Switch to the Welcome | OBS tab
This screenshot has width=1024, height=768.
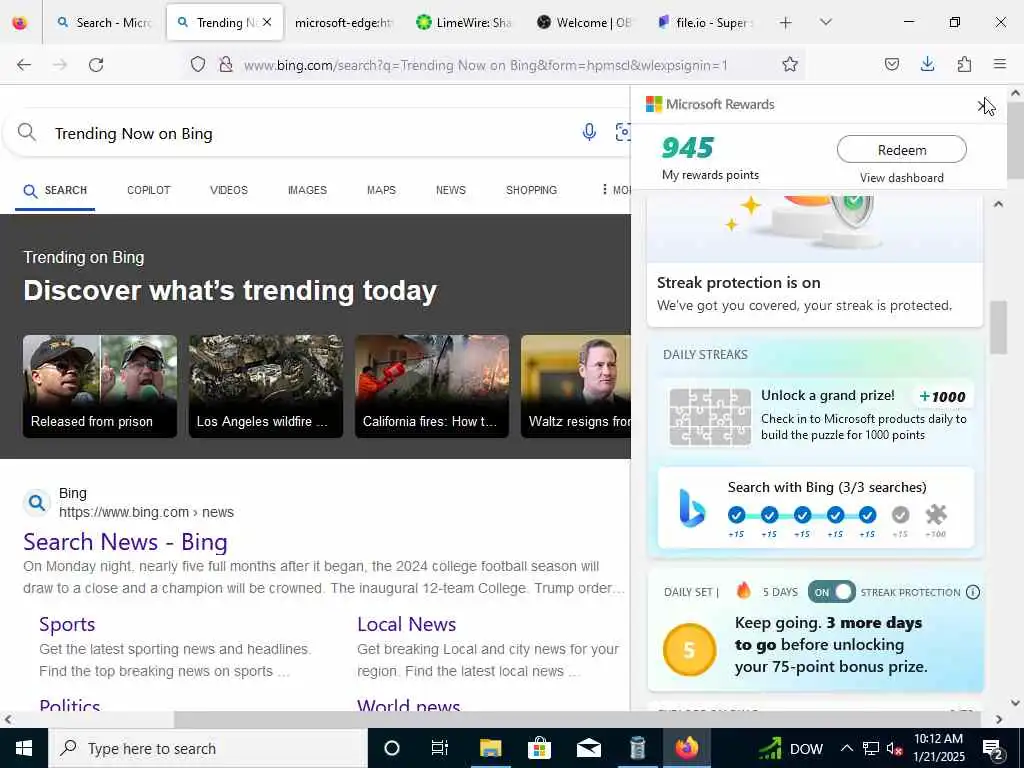click(585, 23)
